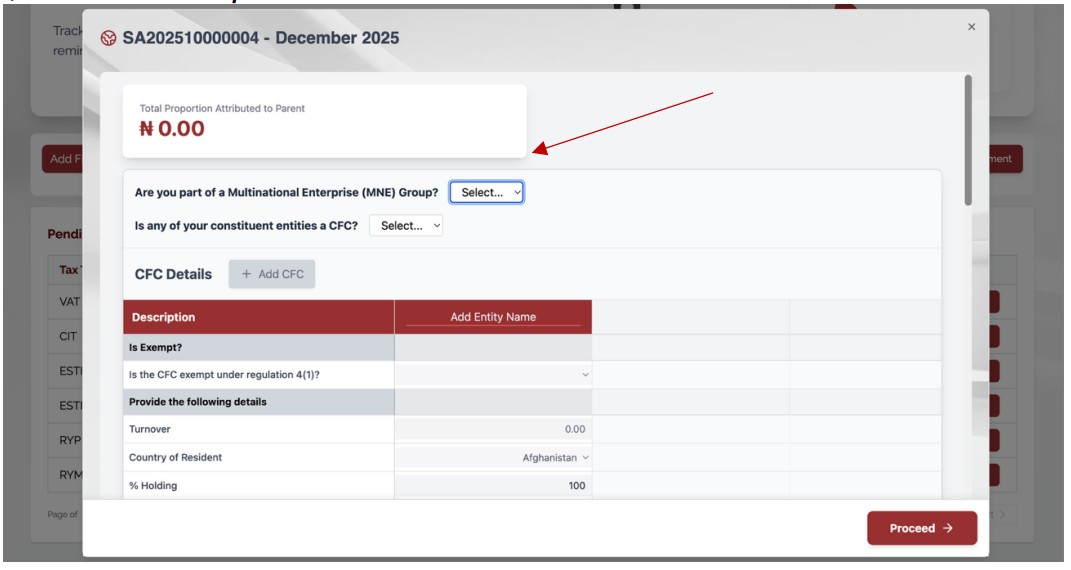
Task: Click the dialog's vertical scrollbar thumb
Action: (967, 140)
